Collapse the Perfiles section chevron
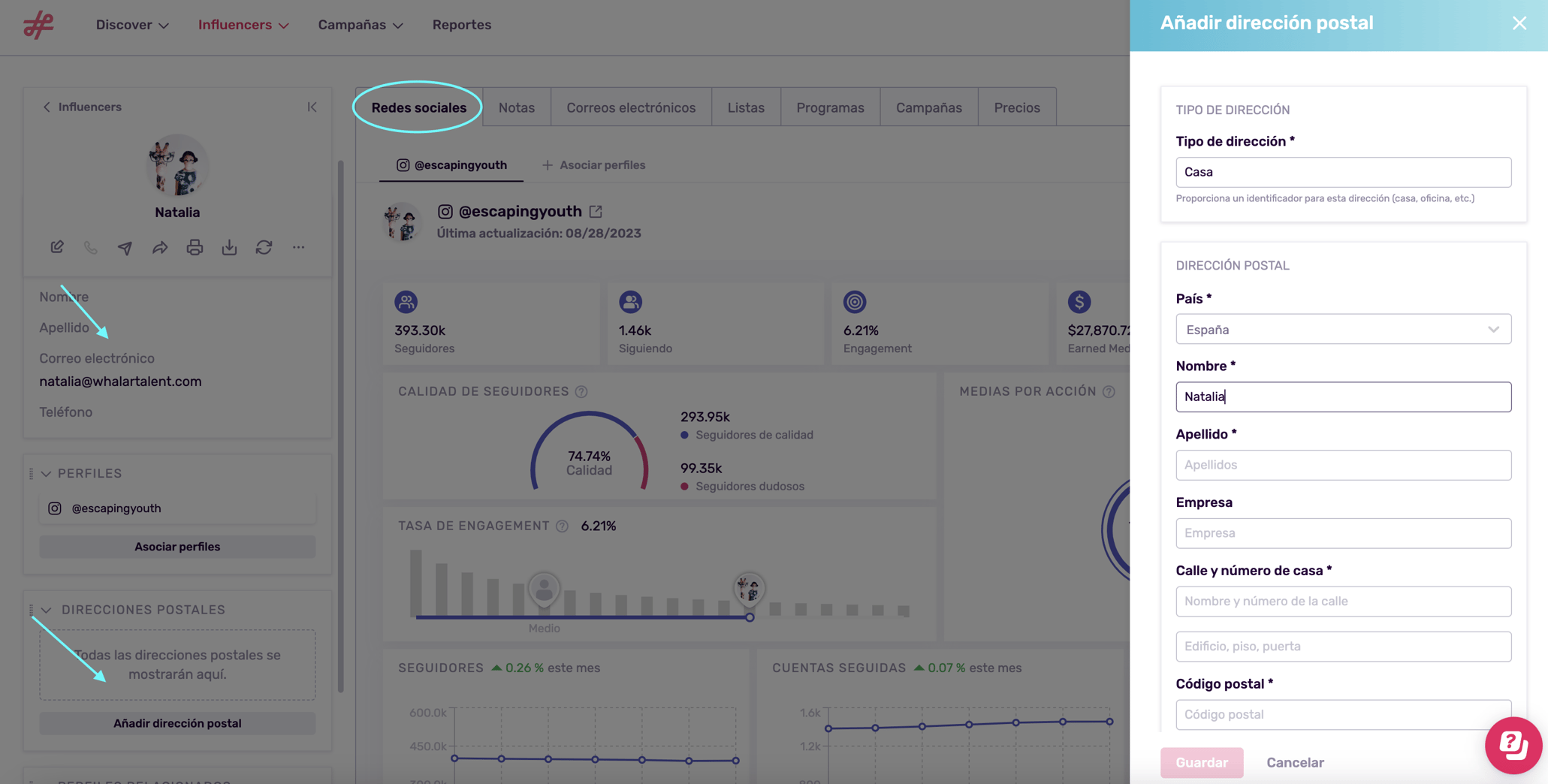Viewport: 1548px width, 784px height. point(46,473)
